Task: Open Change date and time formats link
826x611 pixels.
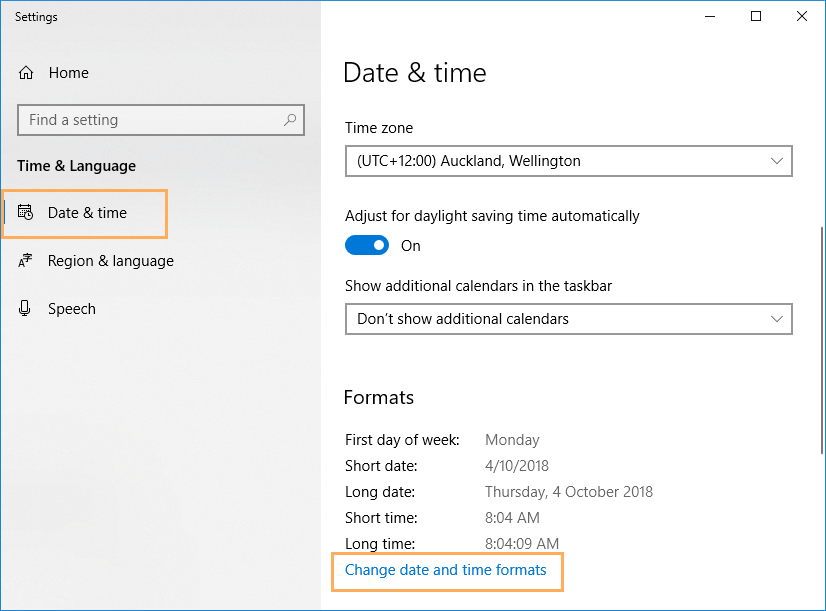Action: click(x=446, y=570)
